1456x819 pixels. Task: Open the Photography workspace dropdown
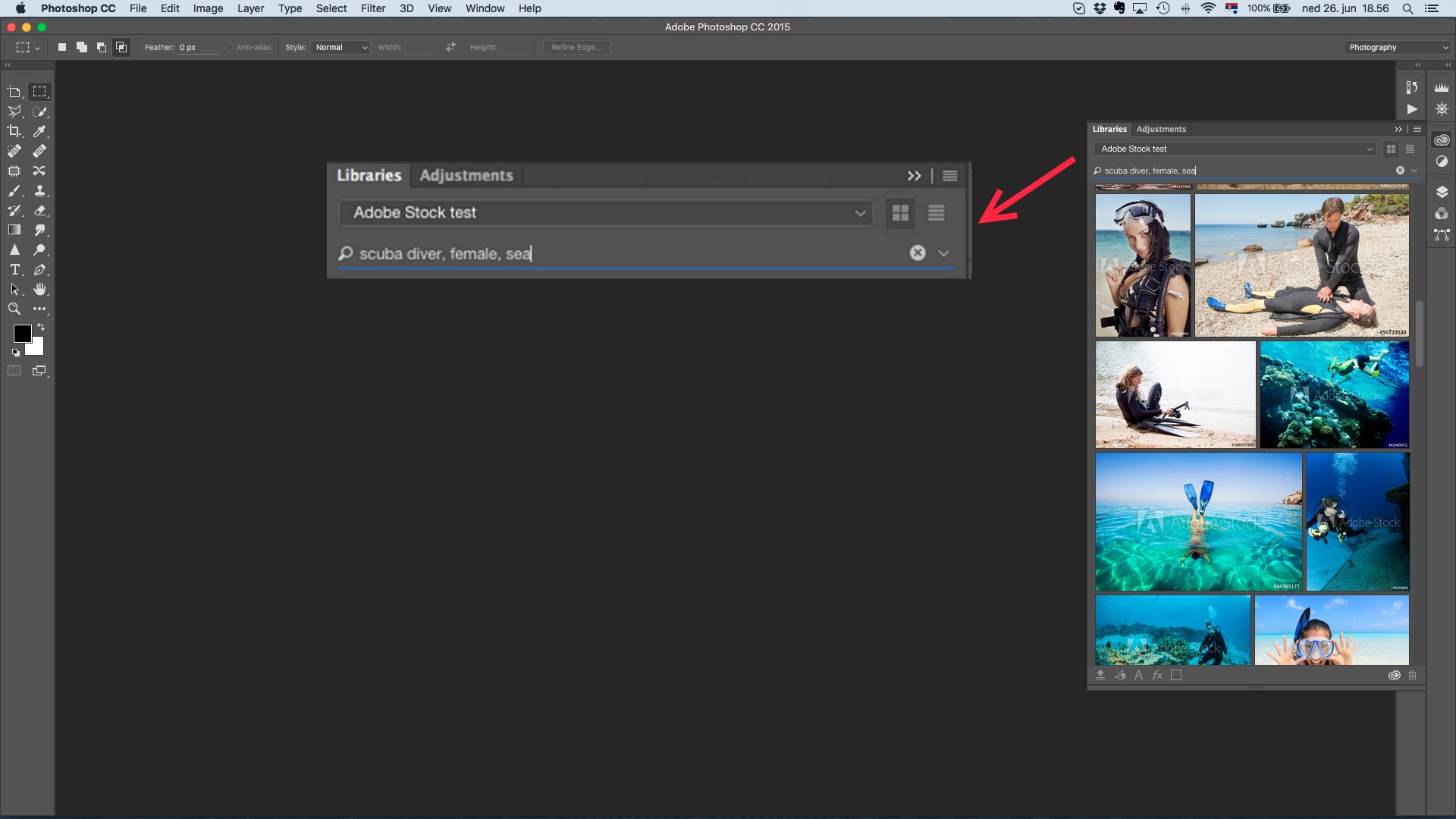coord(1398,47)
